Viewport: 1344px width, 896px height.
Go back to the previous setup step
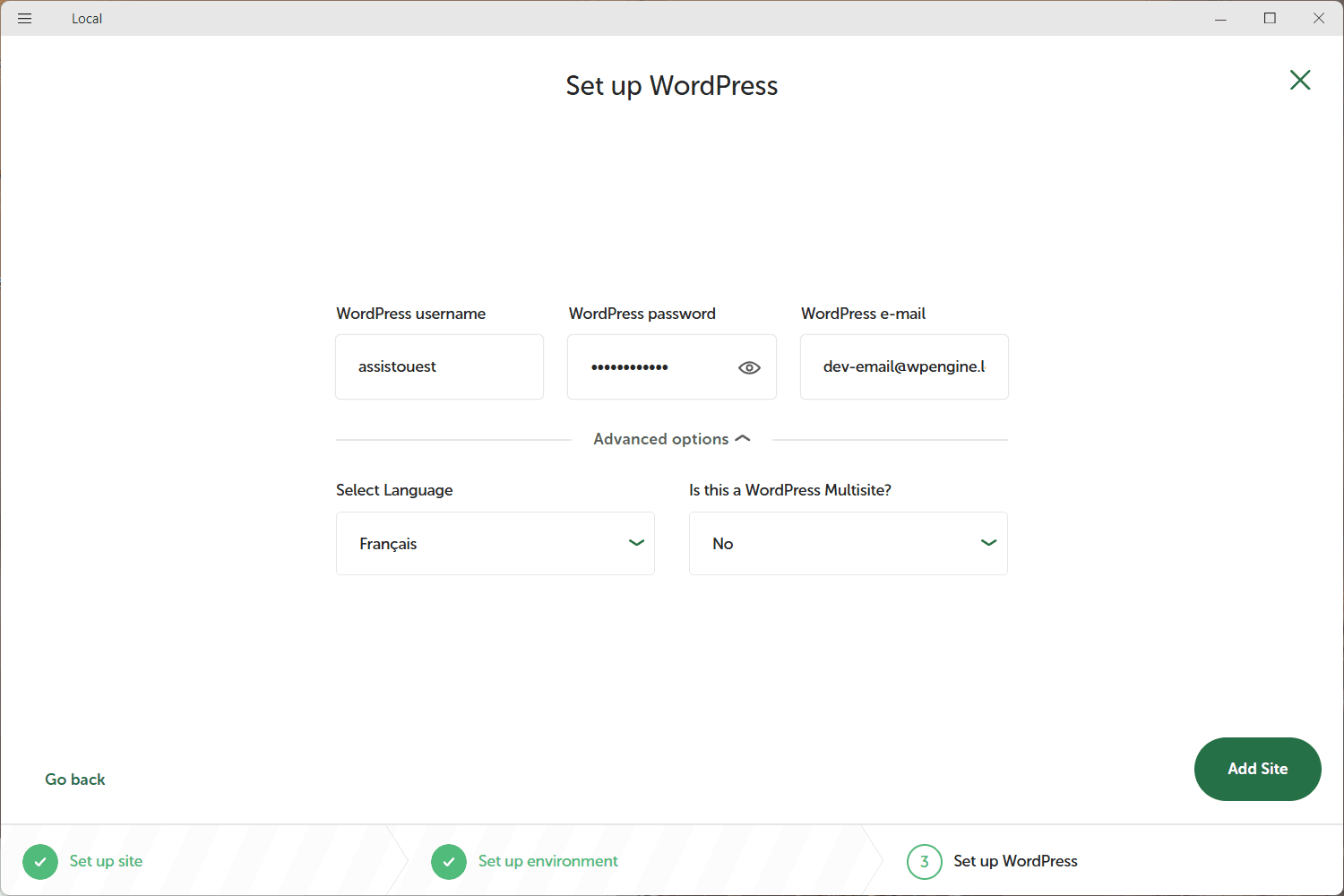click(x=75, y=780)
